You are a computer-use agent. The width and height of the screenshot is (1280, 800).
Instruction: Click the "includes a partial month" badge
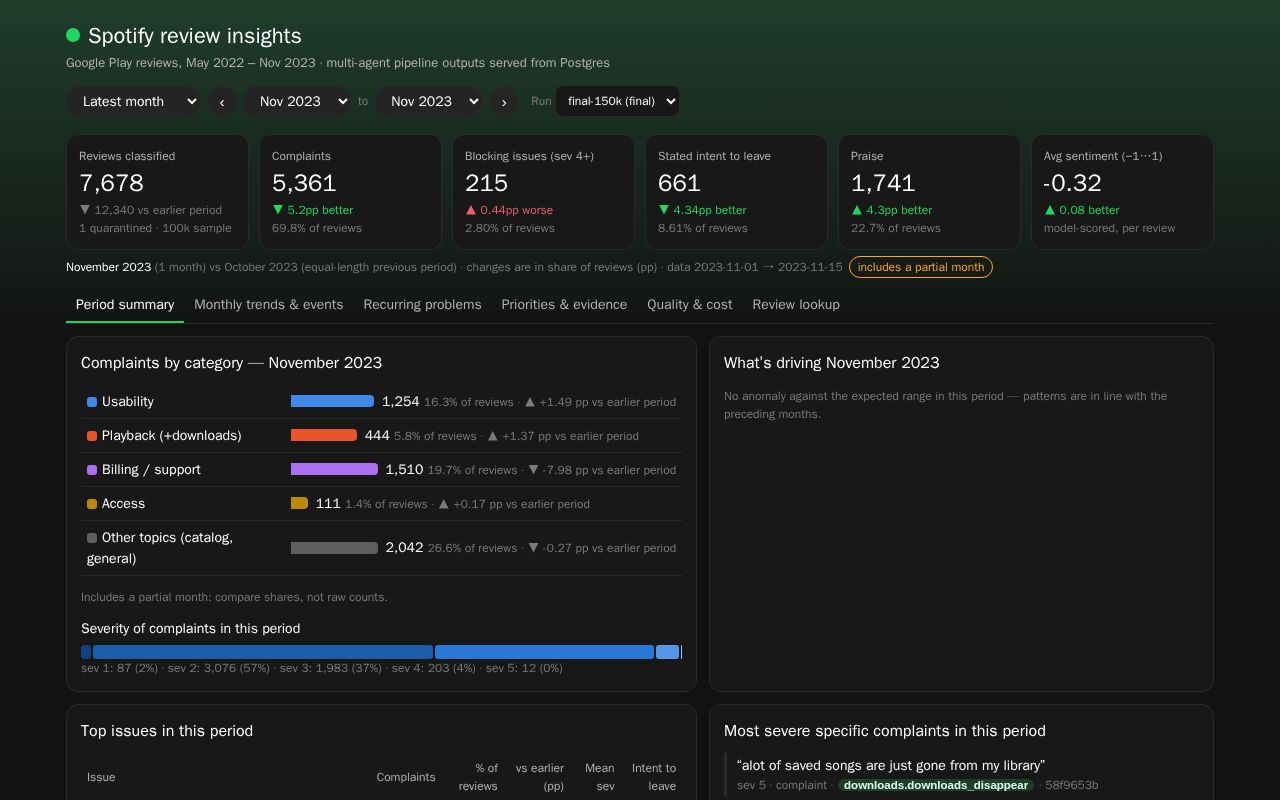pyautogui.click(x=921, y=267)
